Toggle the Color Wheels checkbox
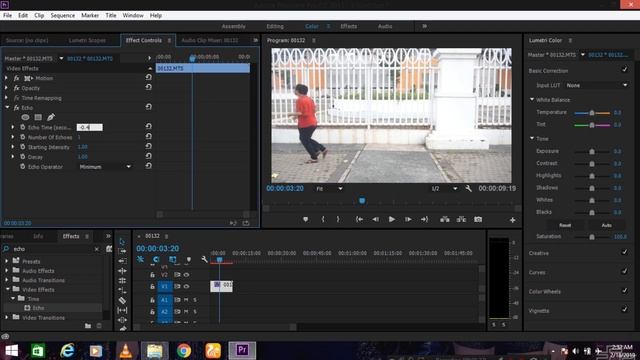Viewport: 640px width, 360px height. [x=624, y=291]
